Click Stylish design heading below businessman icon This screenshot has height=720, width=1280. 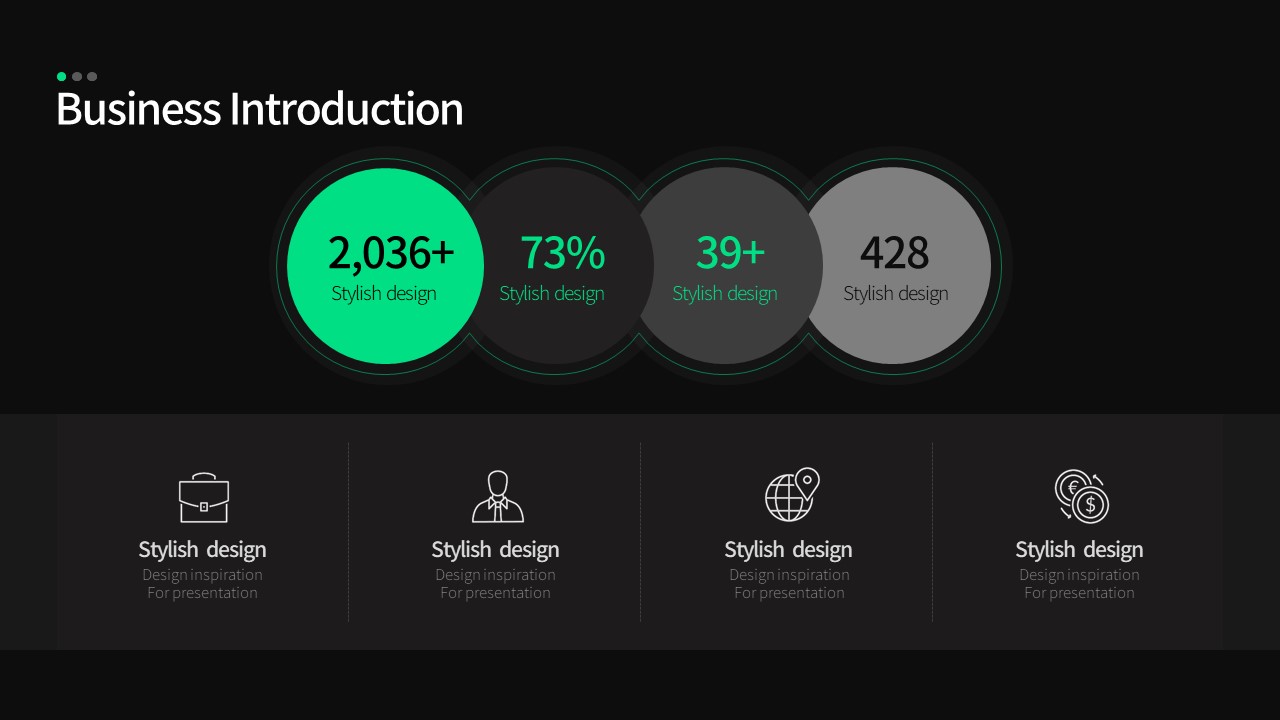coord(495,550)
